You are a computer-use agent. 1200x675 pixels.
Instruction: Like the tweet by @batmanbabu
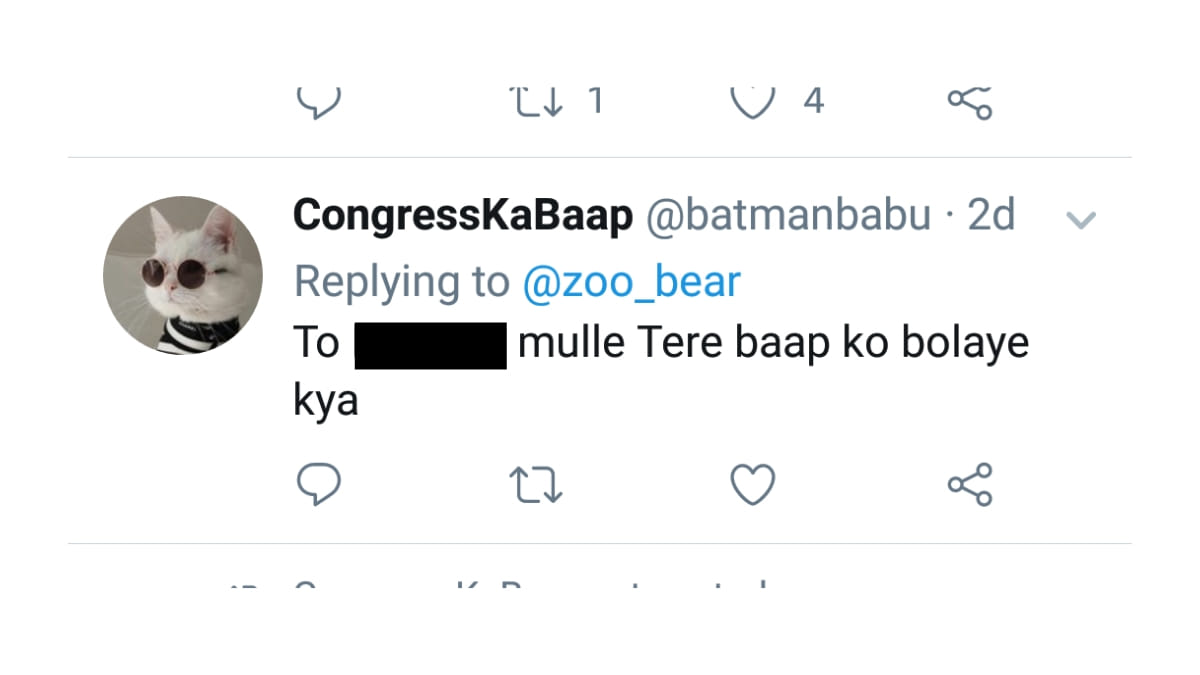pyautogui.click(x=753, y=486)
